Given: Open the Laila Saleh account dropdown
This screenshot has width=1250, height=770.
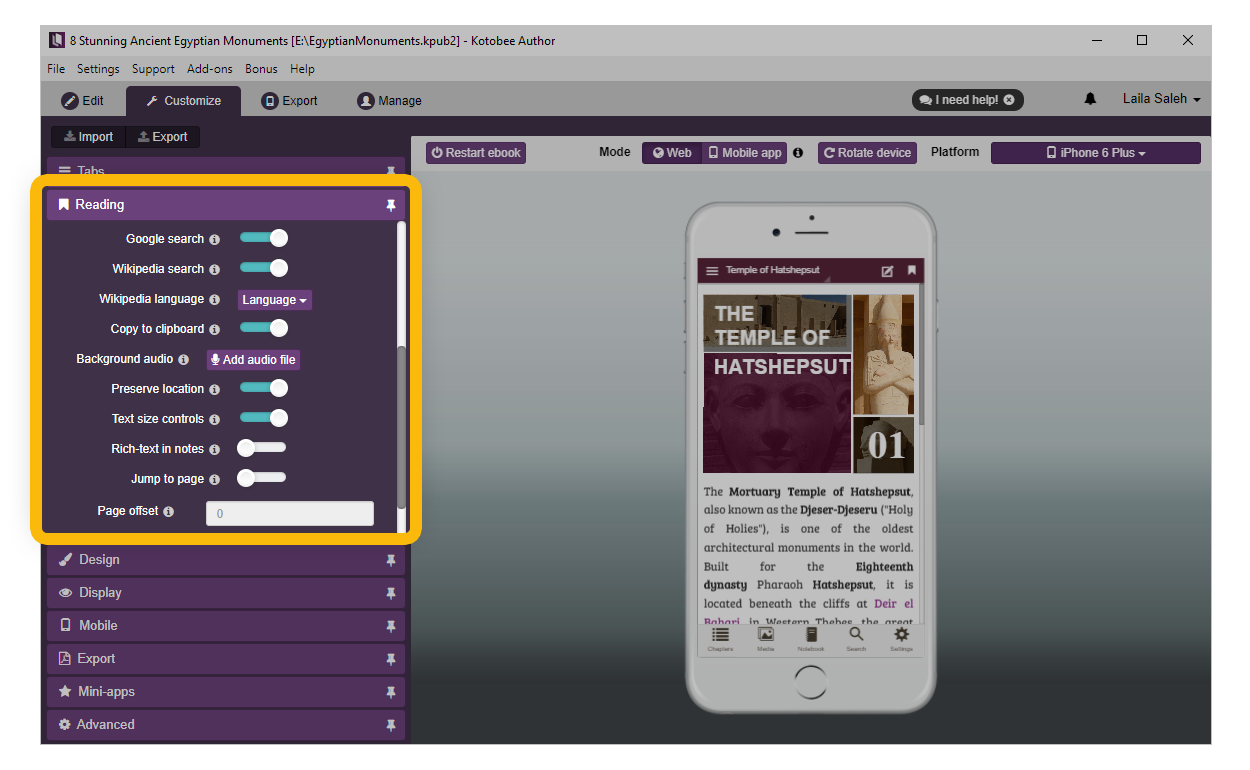Looking at the screenshot, I should pos(1161,99).
